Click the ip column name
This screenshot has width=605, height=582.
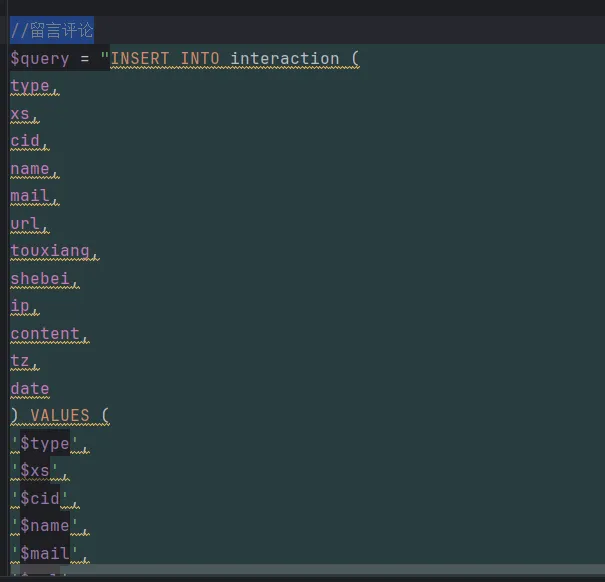point(21,306)
